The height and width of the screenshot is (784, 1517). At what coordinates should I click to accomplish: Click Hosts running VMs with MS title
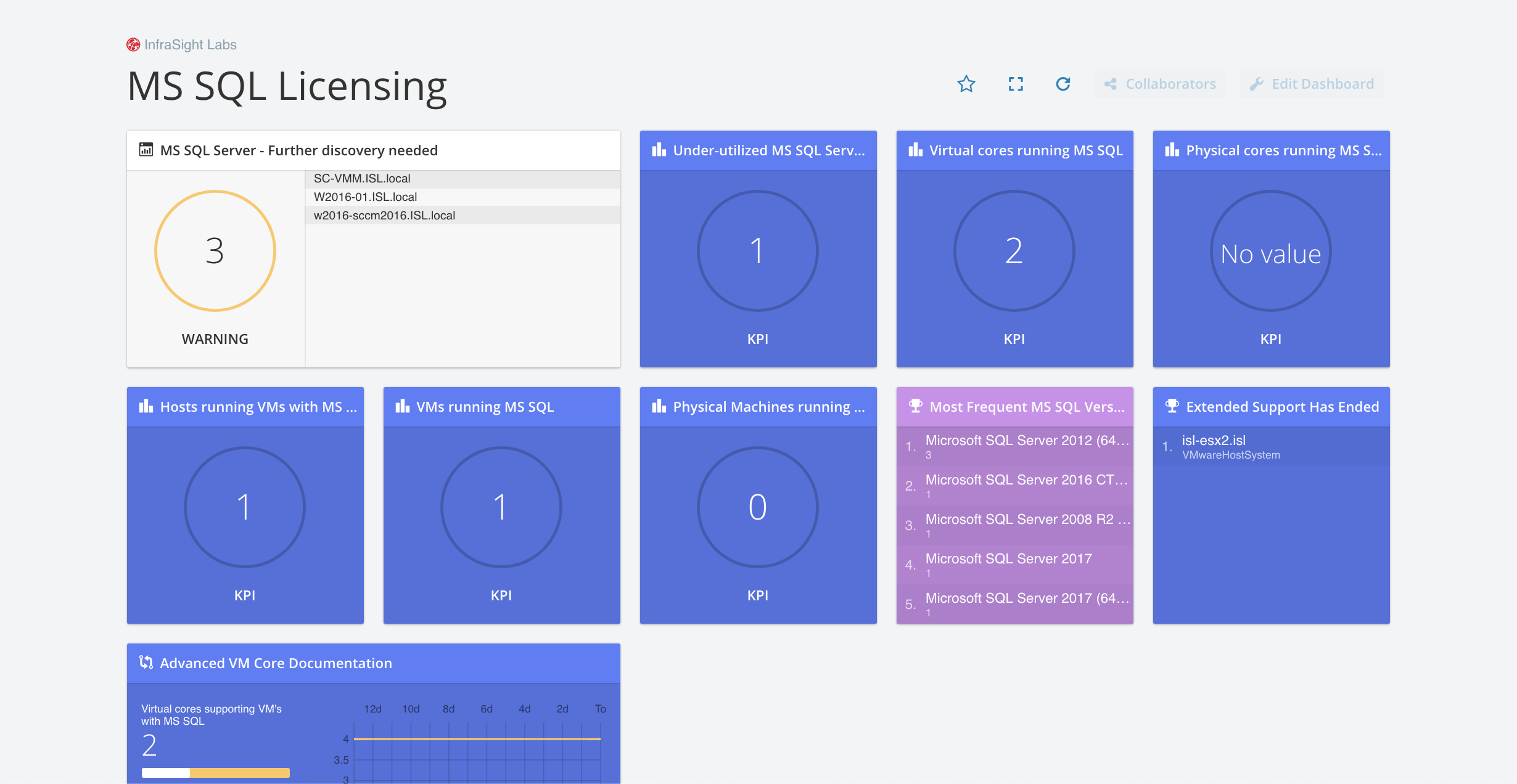tap(258, 407)
